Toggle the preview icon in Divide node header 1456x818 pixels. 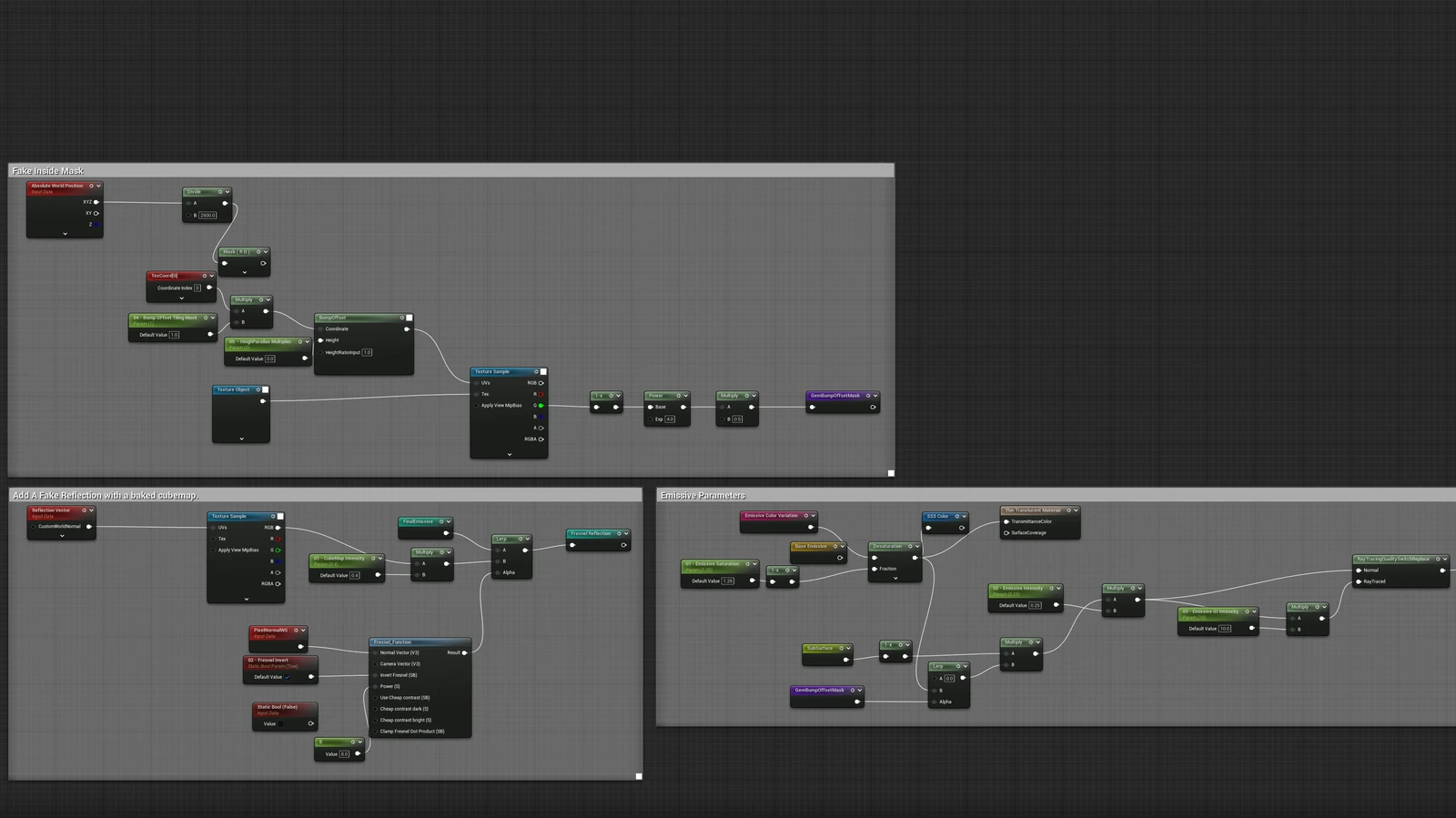click(x=219, y=192)
